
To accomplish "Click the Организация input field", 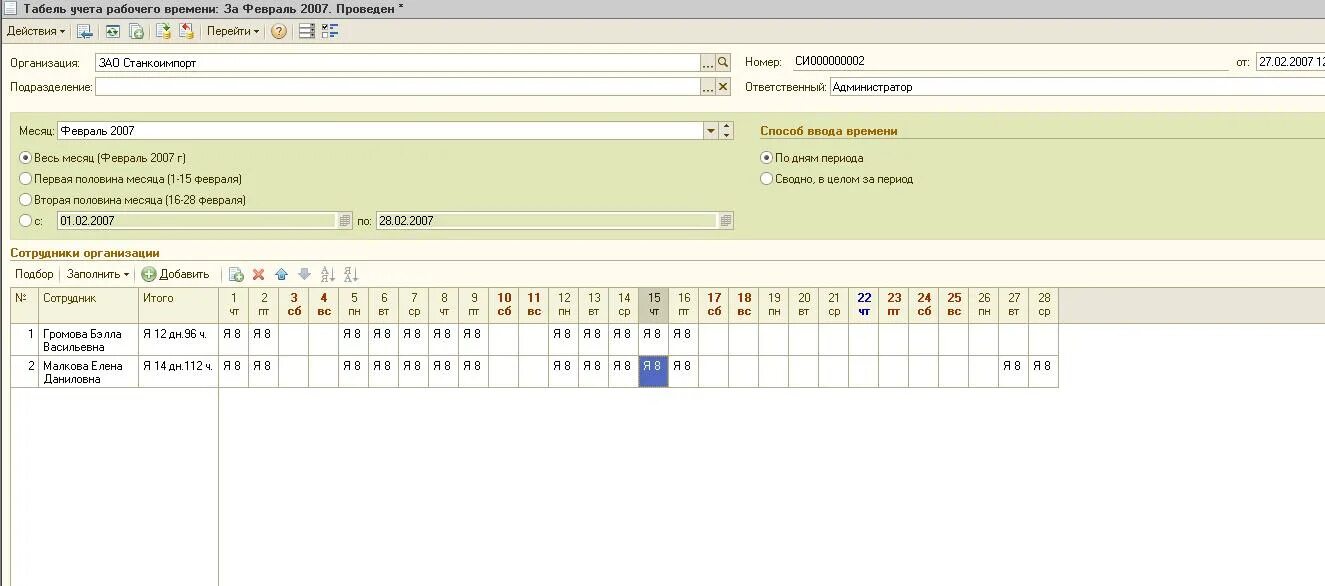I will (x=398, y=63).
